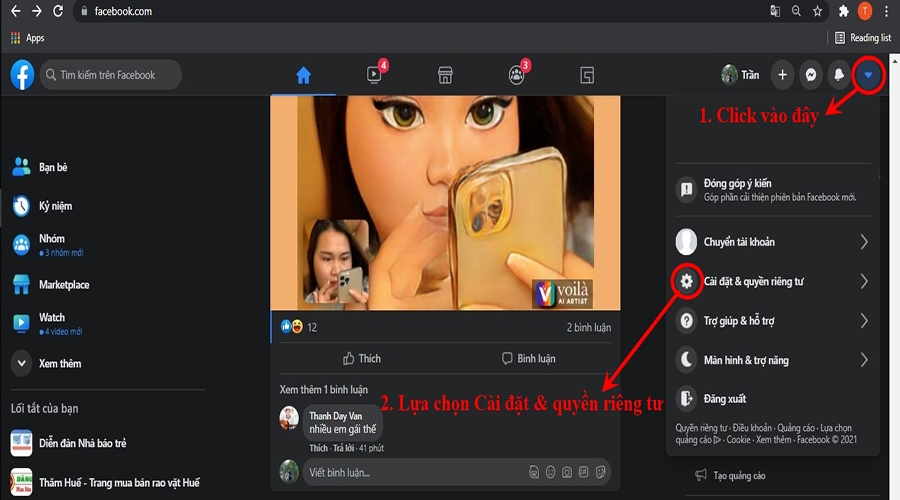Image resolution: width=900 pixels, height=500 pixels.
Task: Click the help question mark icon
Action: [686, 320]
